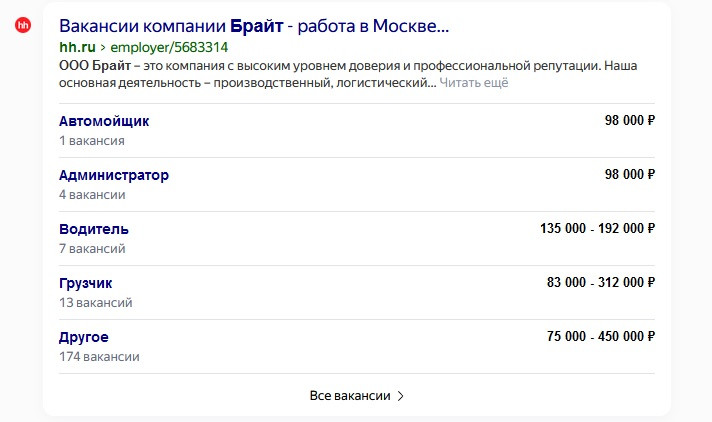Click the hh.ru domain link
The image size is (712, 422).
77,47
